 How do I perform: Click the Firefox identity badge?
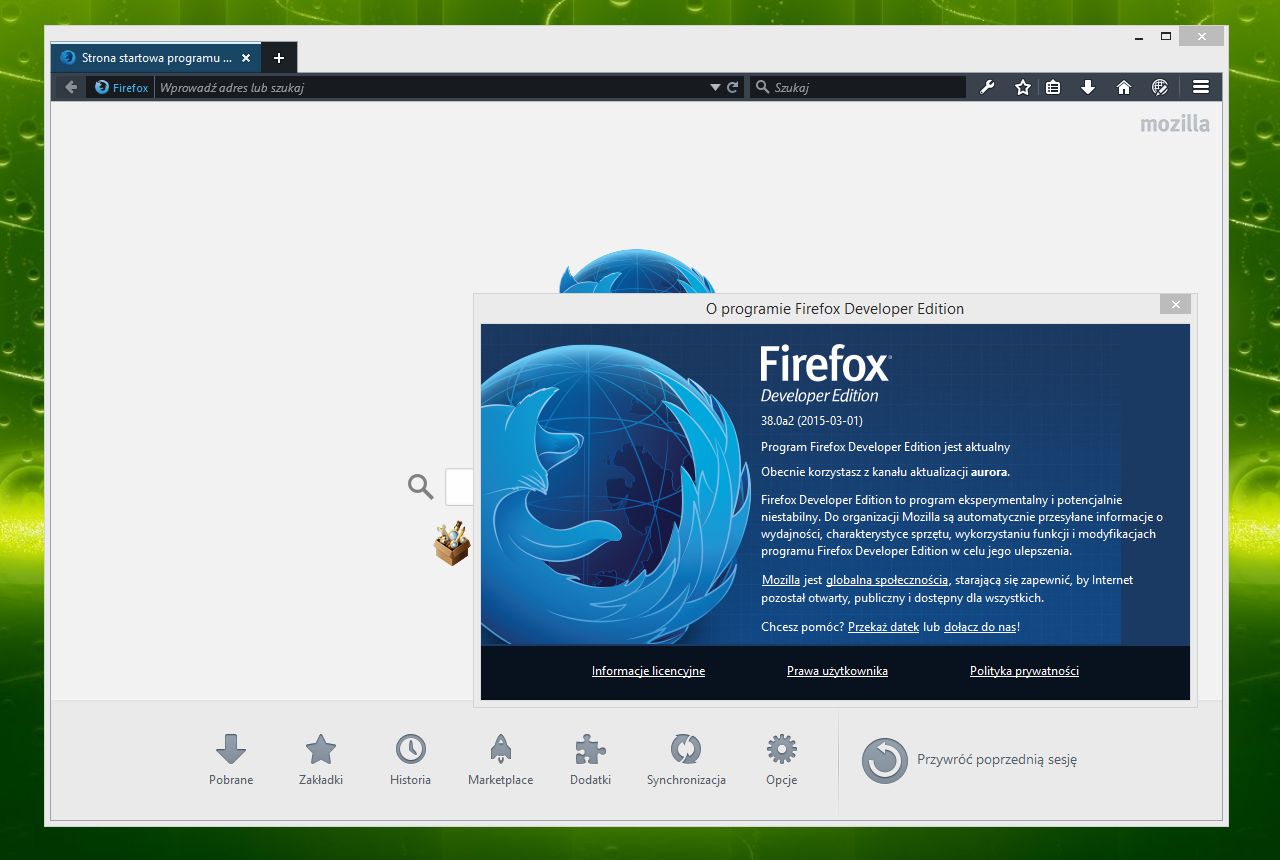[121, 87]
